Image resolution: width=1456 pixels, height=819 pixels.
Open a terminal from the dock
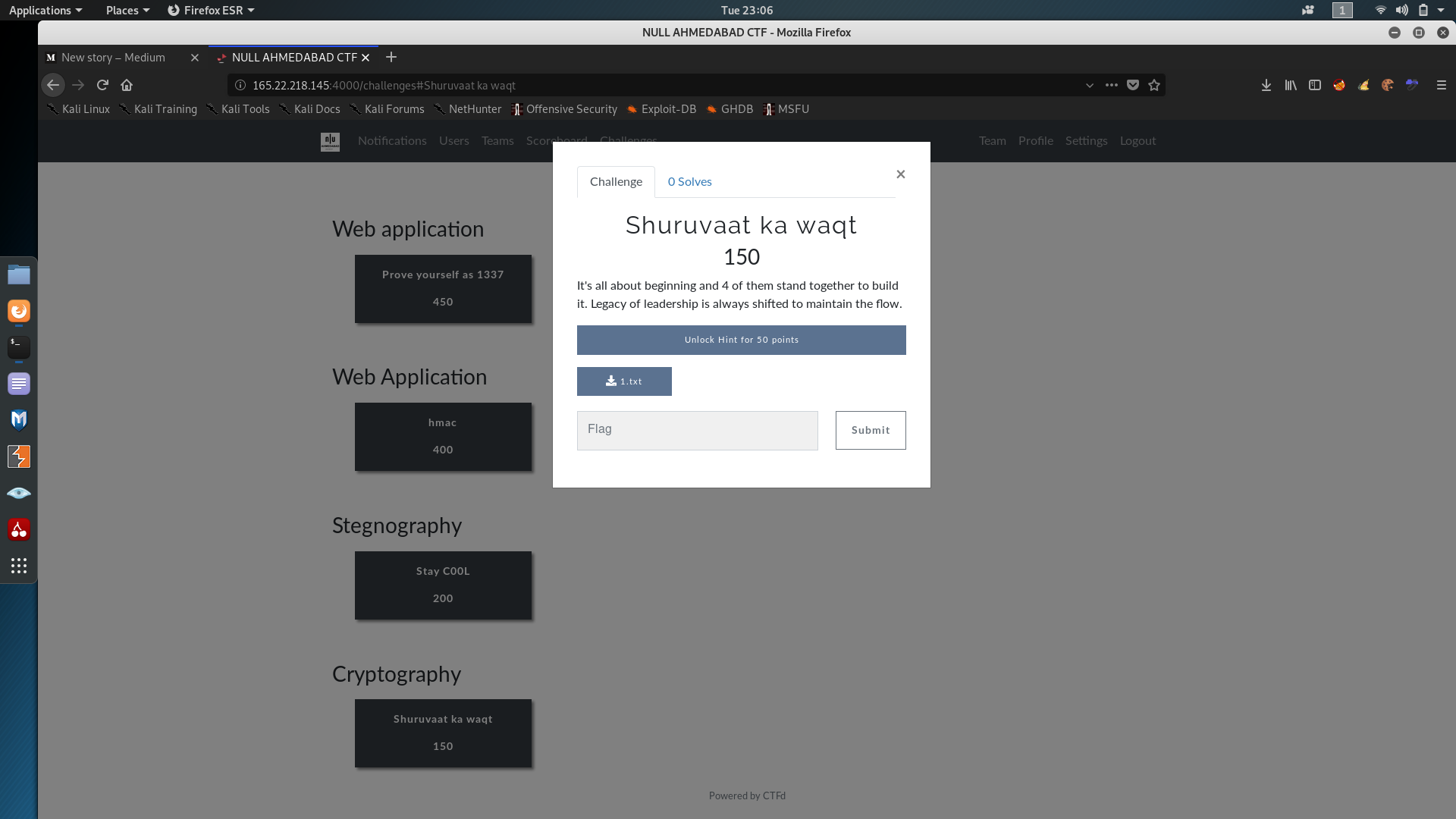[19, 347]
